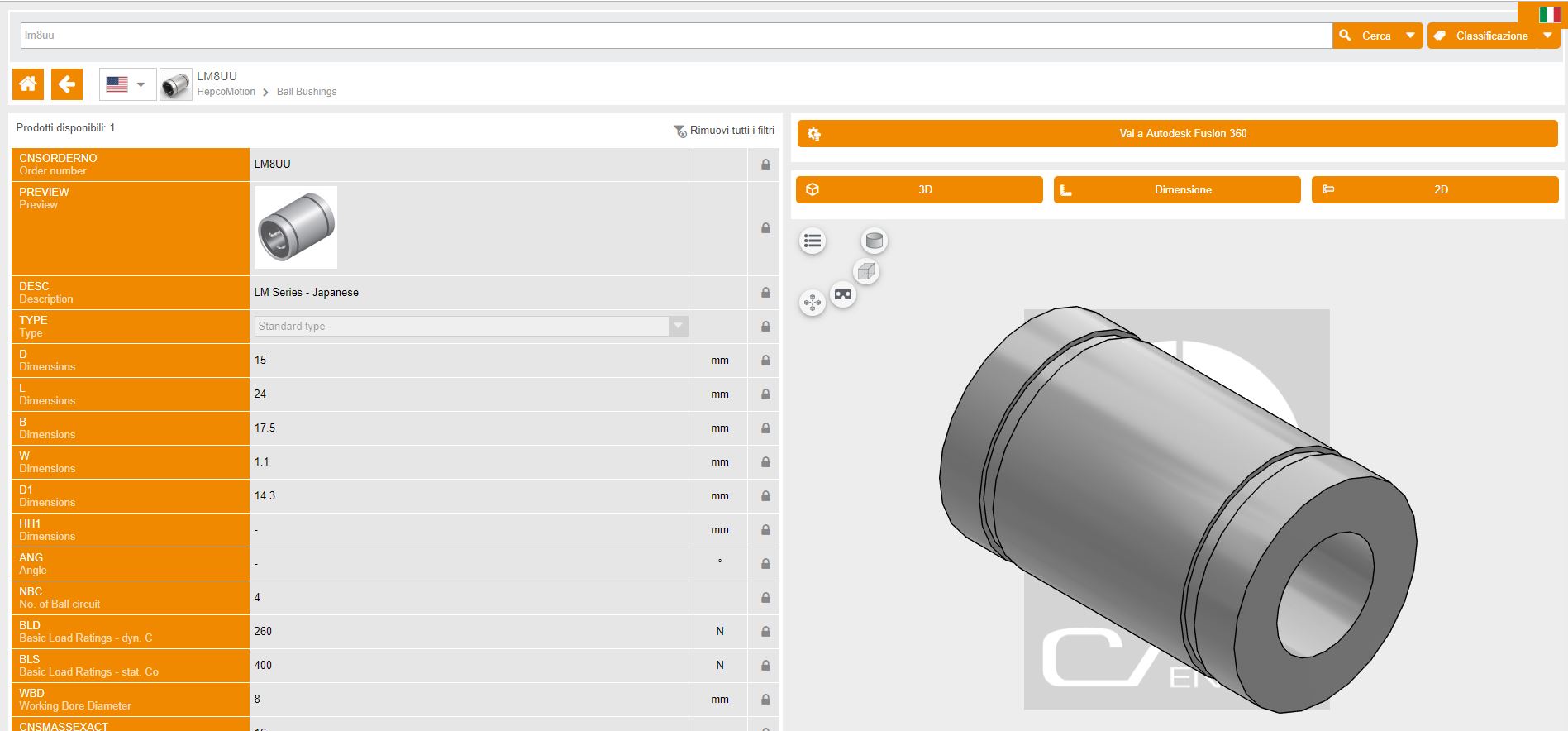This screenshot has height=731, width=1568.
Task: Click the back arrow button
Action: 67,84
